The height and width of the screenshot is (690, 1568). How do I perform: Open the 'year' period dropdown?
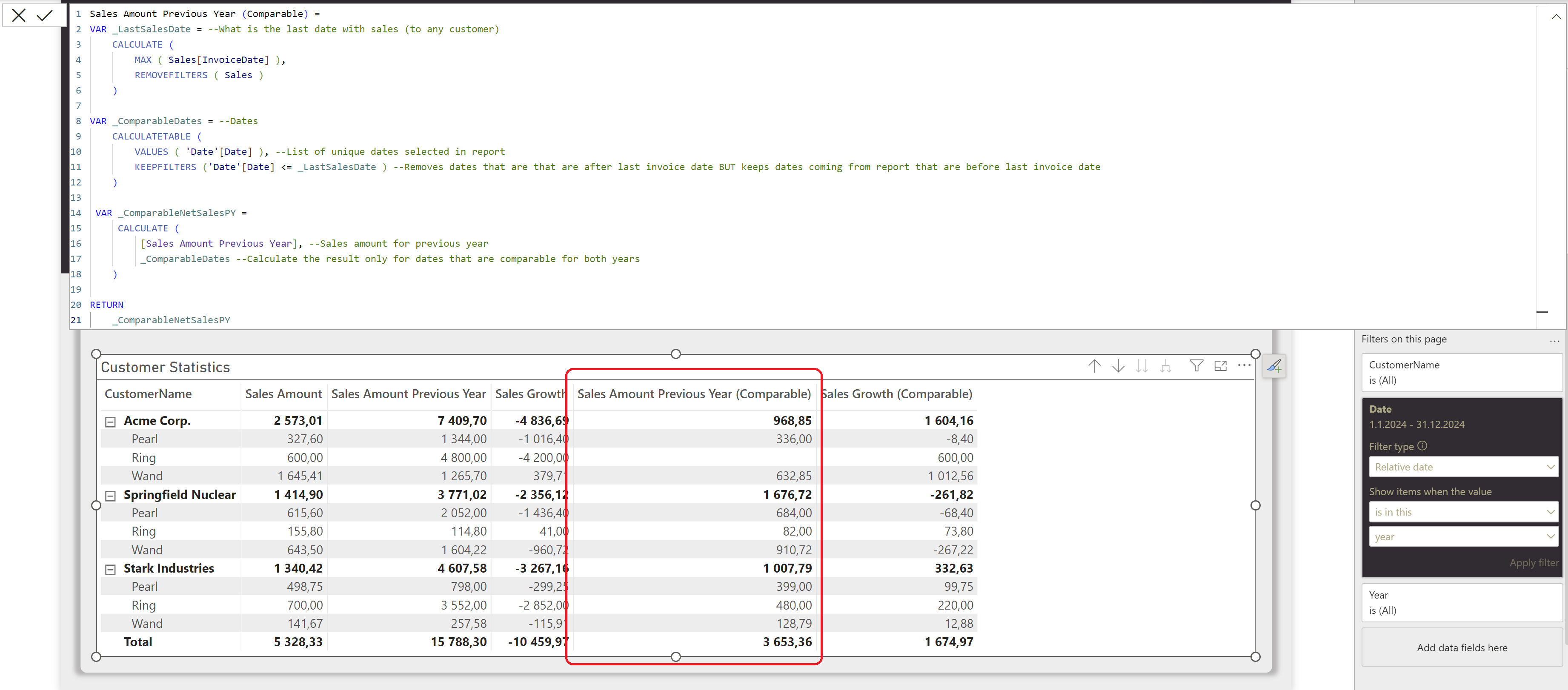click(x=1463, y=537)
